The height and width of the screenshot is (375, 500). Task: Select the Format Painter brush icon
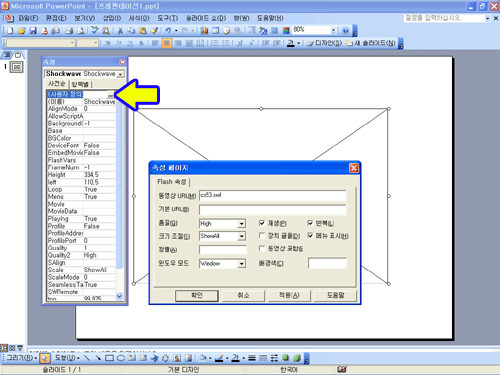tap(154, 31)
